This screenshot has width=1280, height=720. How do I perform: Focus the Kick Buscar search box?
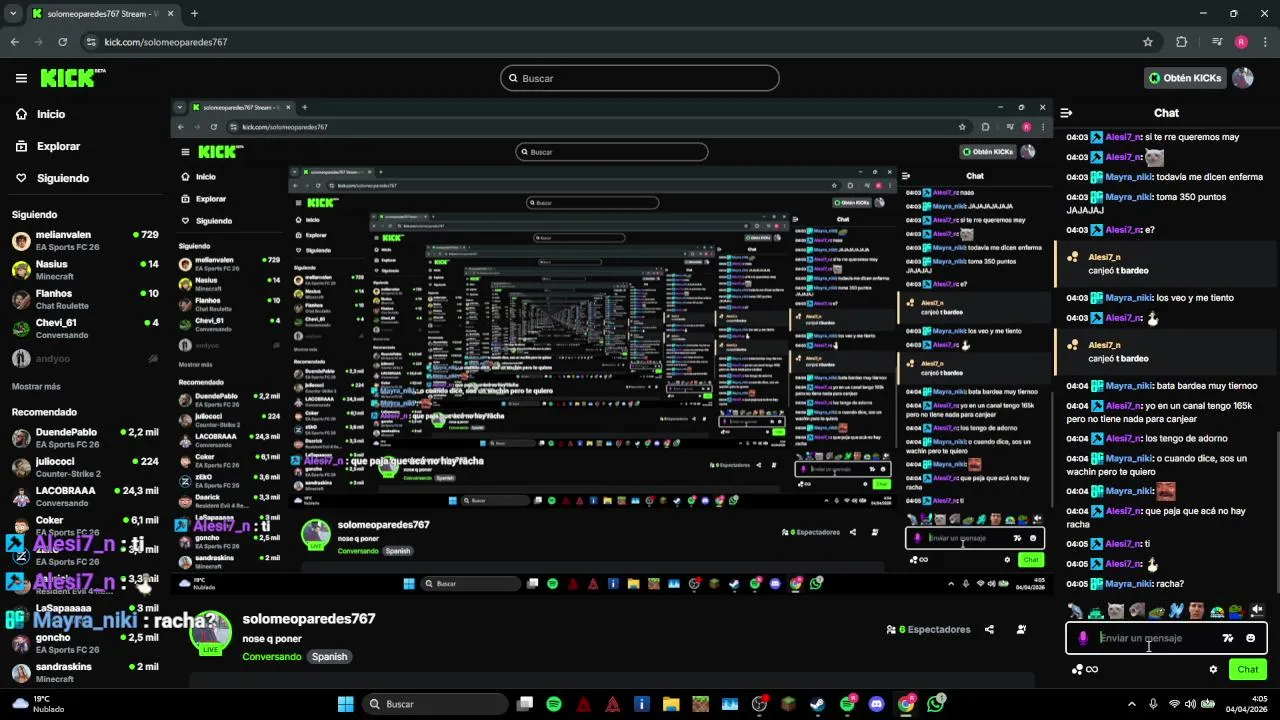click(x=640, y=78)
